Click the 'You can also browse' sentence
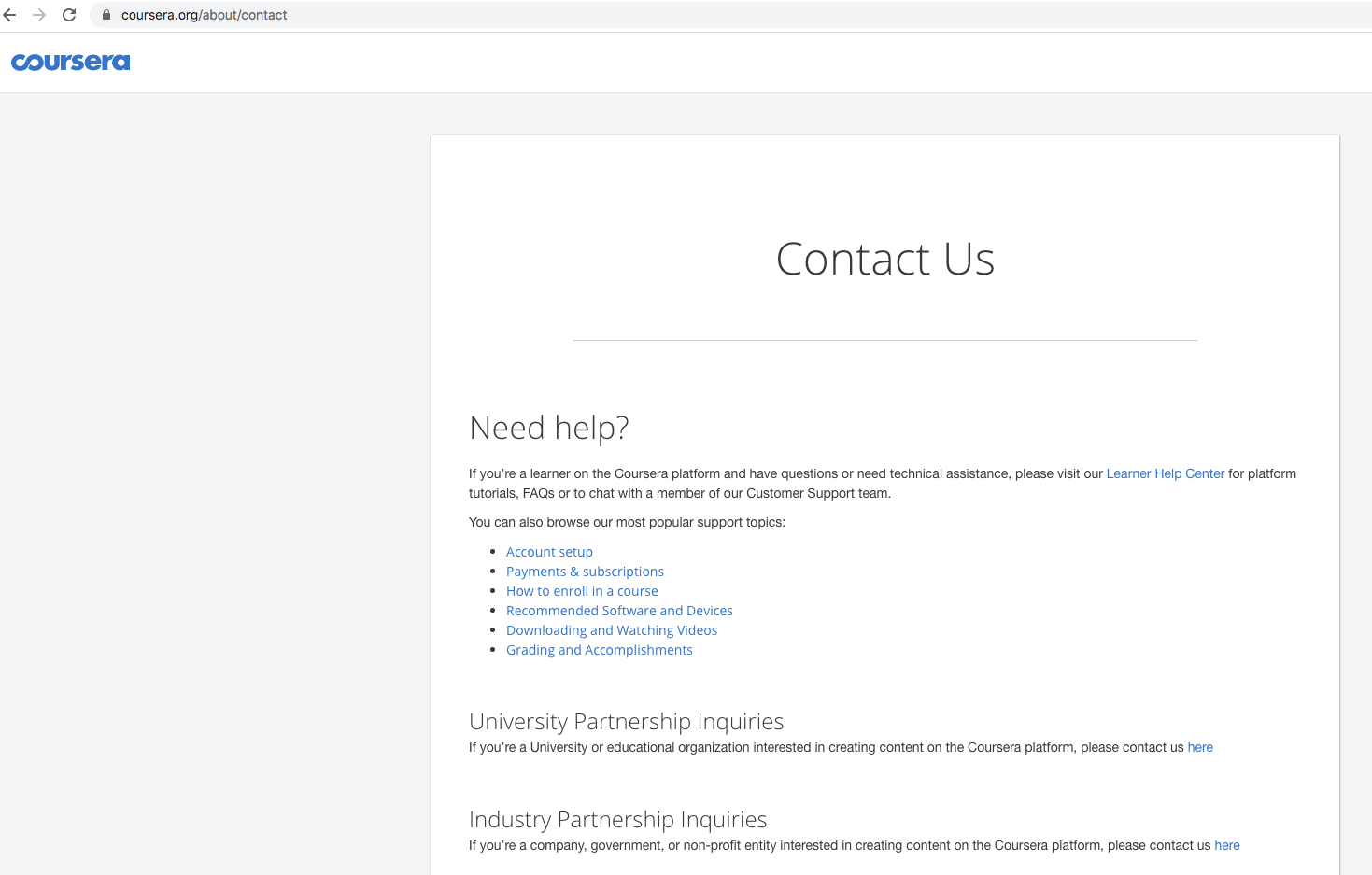1372x875 pixels. pos(627,522)
